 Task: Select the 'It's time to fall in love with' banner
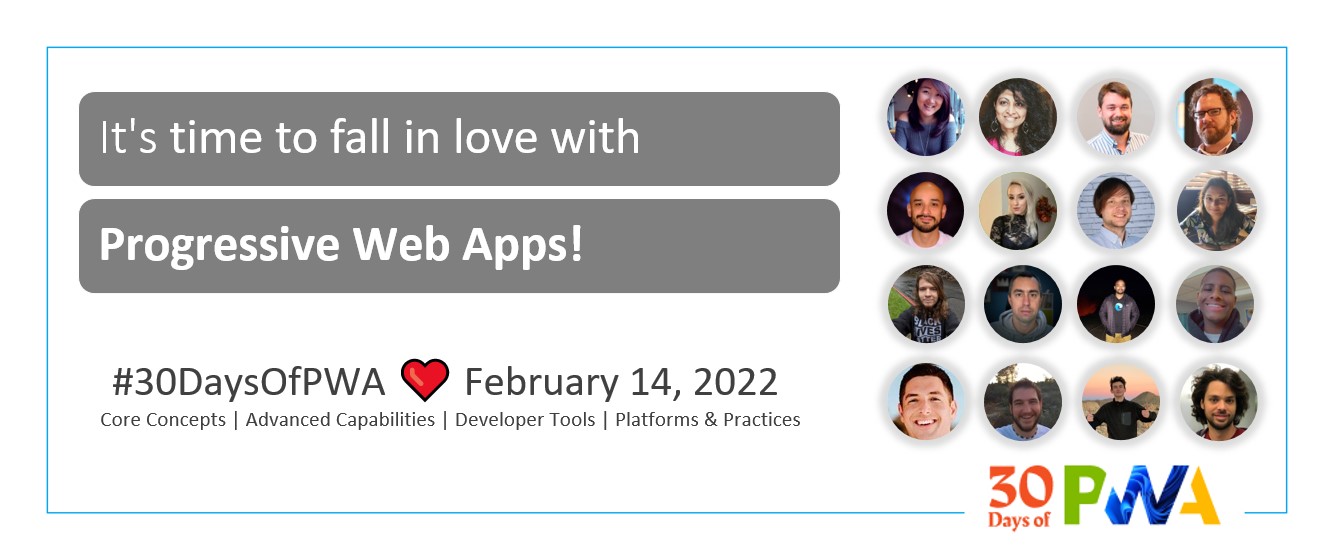point(459,139)
